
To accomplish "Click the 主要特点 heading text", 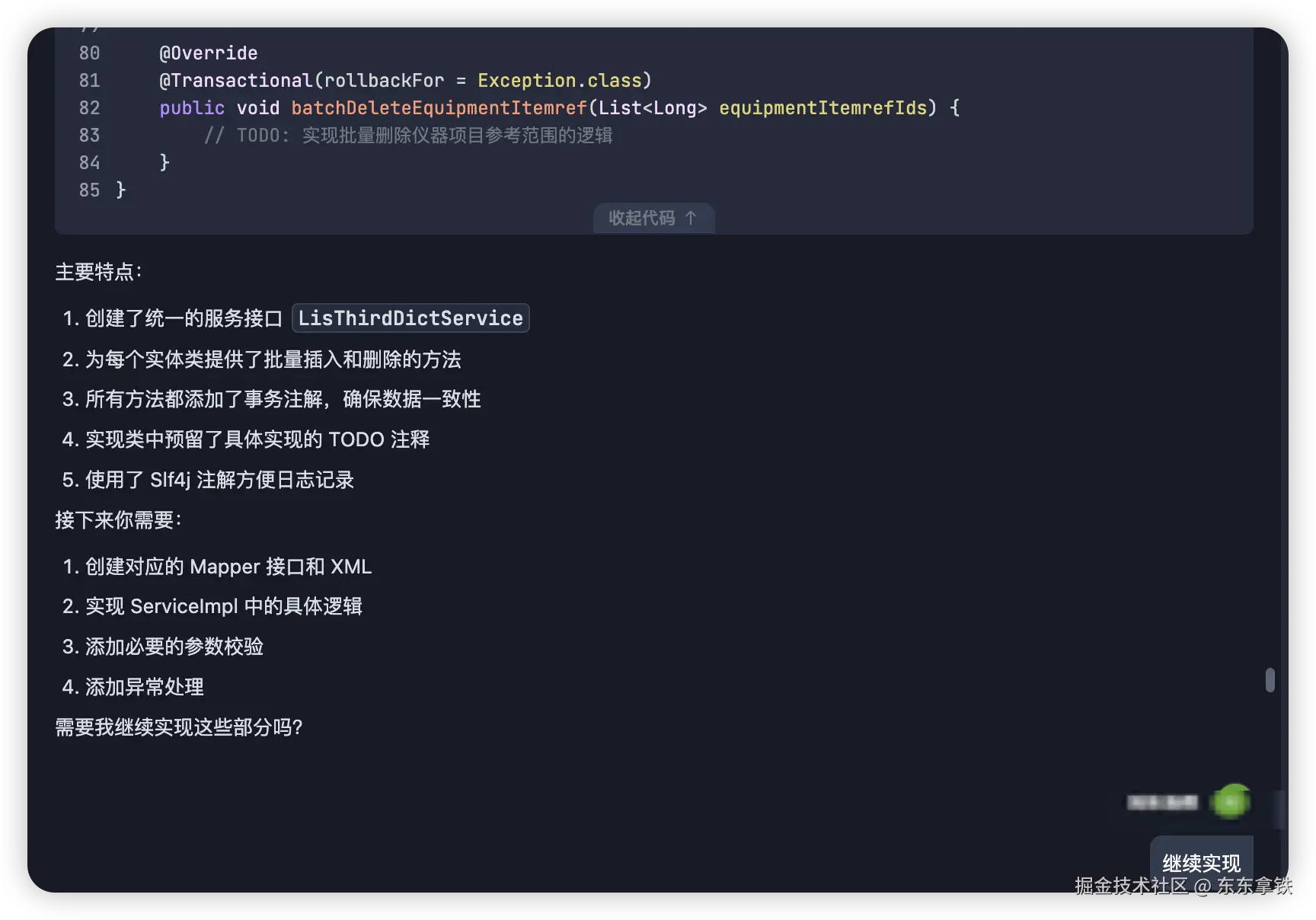I will click(97, 271).
